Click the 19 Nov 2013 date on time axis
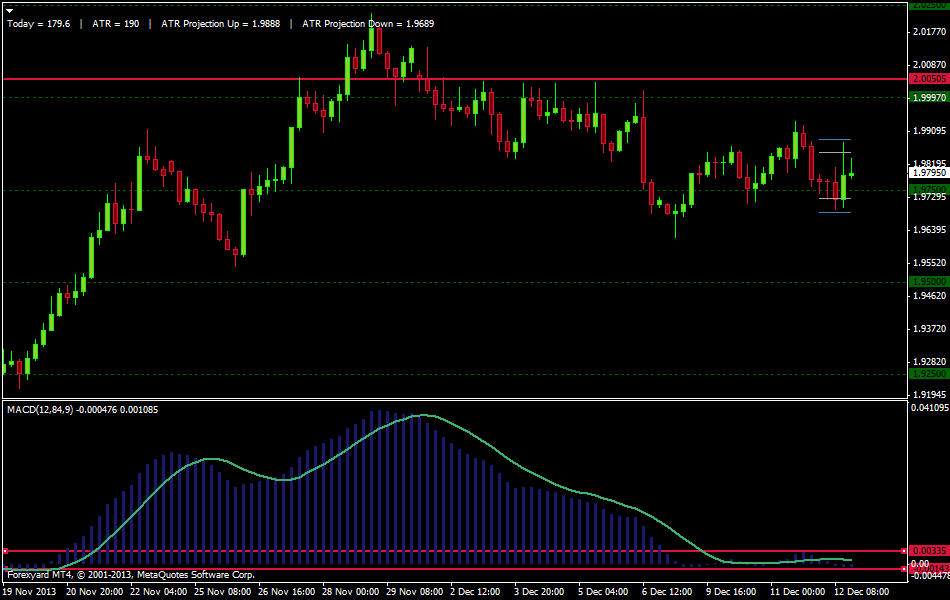The height and width of the screenshot is (600, 950). 28,591
